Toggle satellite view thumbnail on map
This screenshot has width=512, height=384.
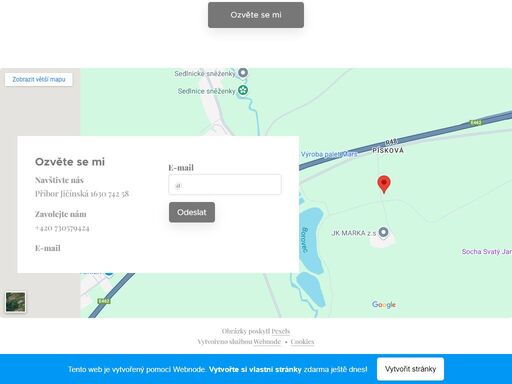pyautogui.click(x=15, y=302)
